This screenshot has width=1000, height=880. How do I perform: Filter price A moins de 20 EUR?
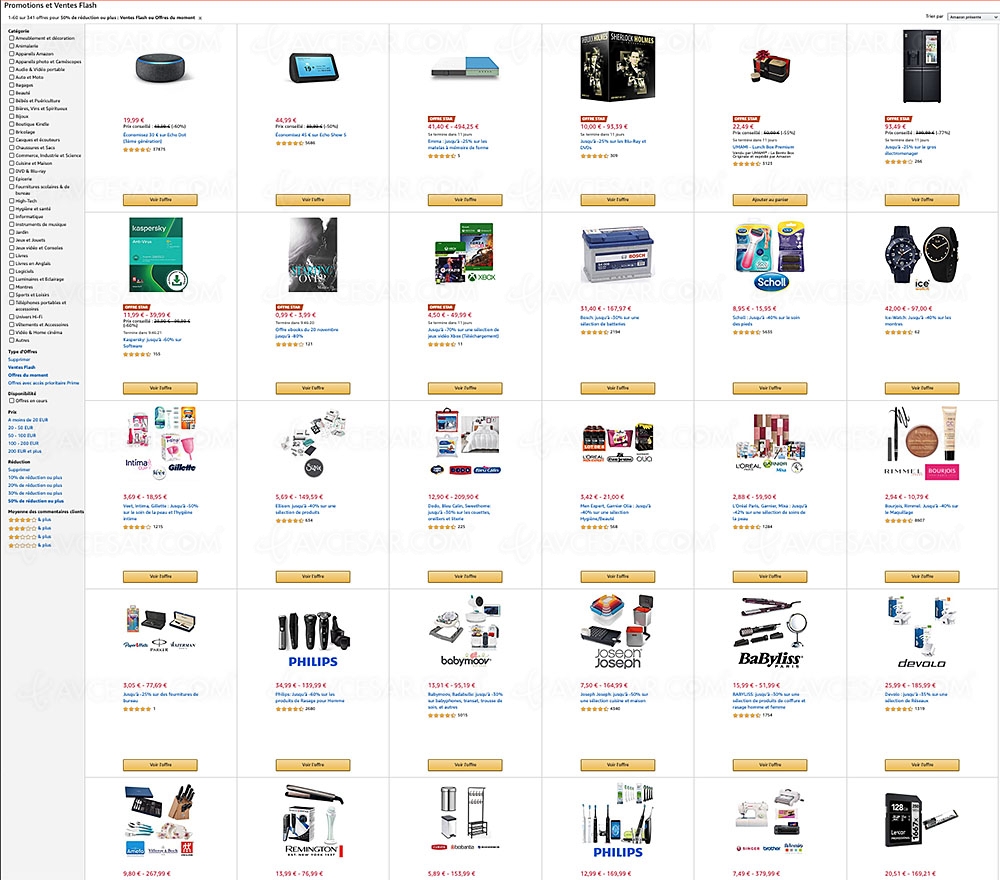pos(27,420)
